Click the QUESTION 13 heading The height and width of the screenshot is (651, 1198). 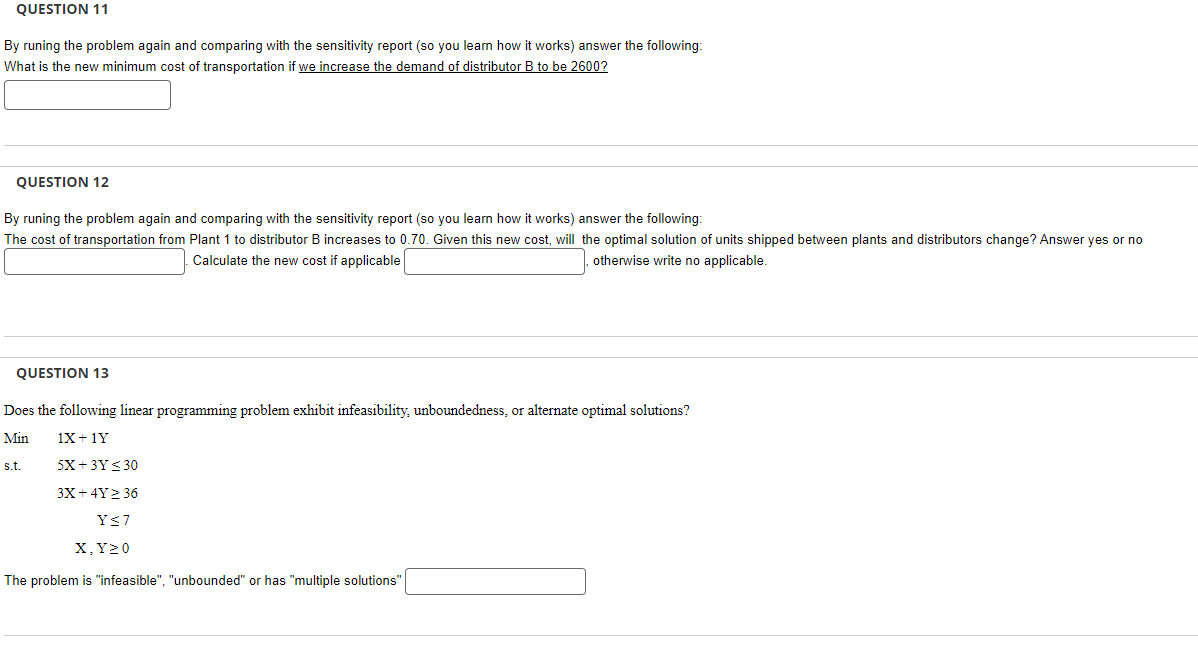(63, 373)
